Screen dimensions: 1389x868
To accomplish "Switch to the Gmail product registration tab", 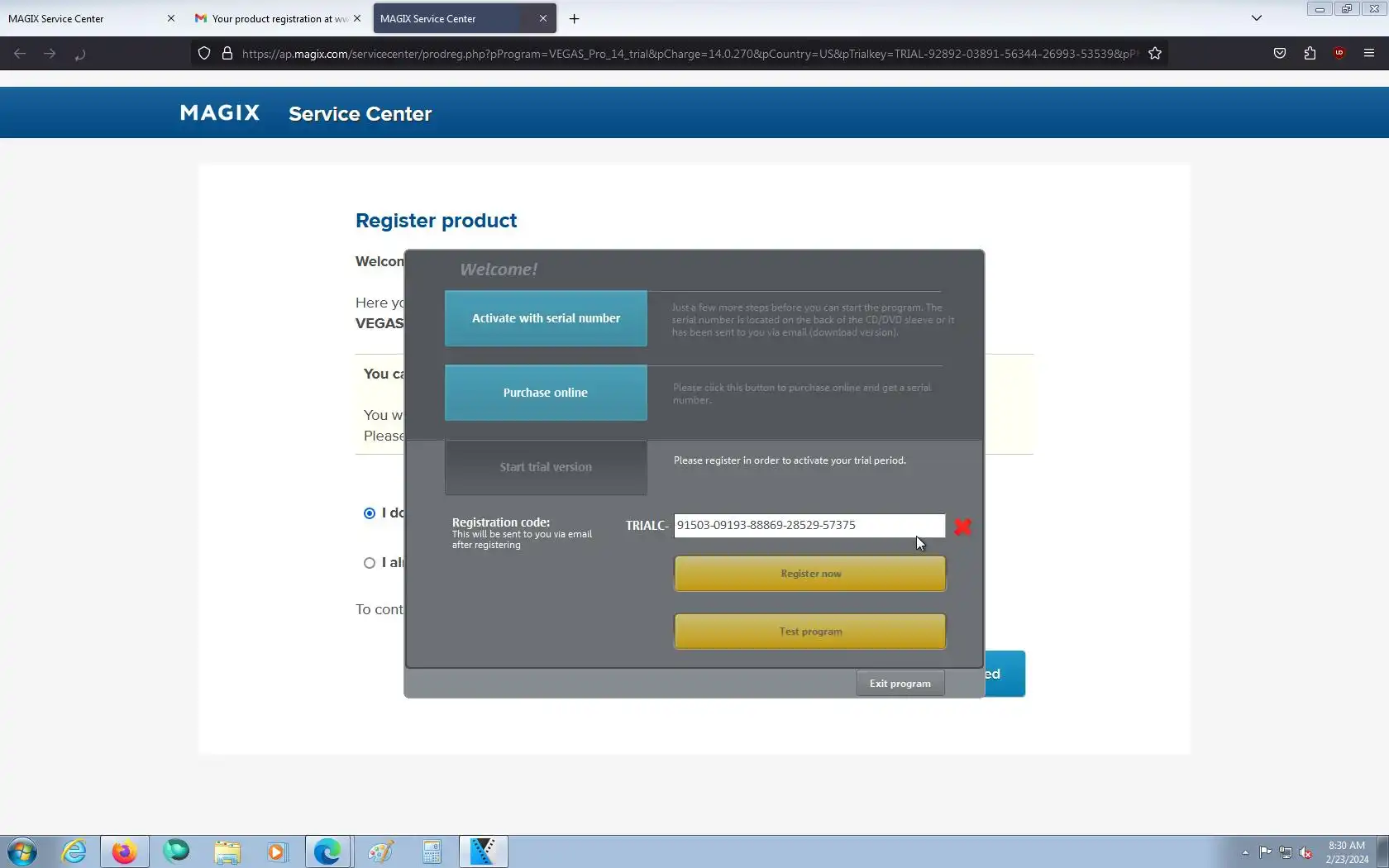I will [278, 18].
